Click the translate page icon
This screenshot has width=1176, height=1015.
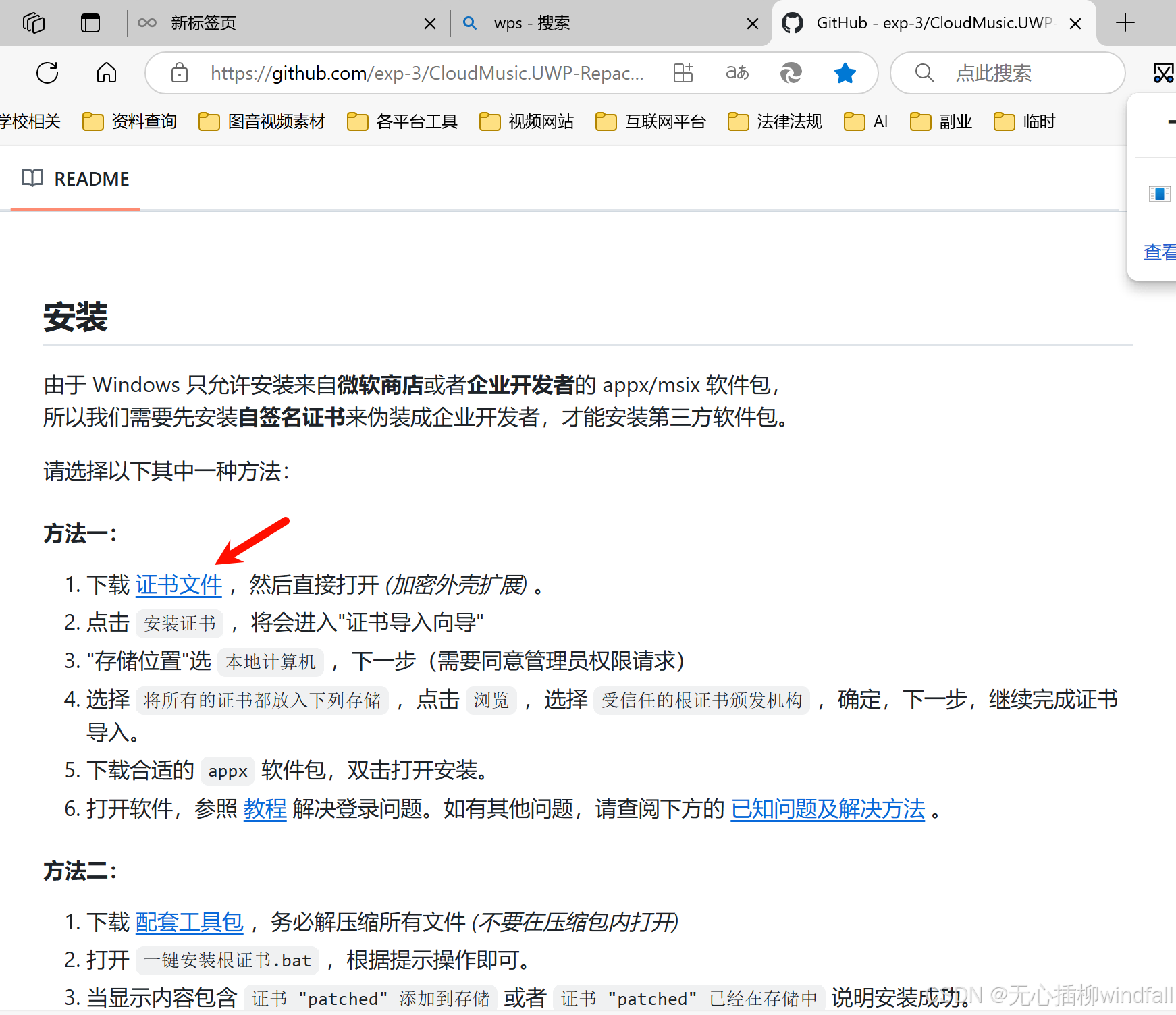pyautogui.click(x=737, y=72)
